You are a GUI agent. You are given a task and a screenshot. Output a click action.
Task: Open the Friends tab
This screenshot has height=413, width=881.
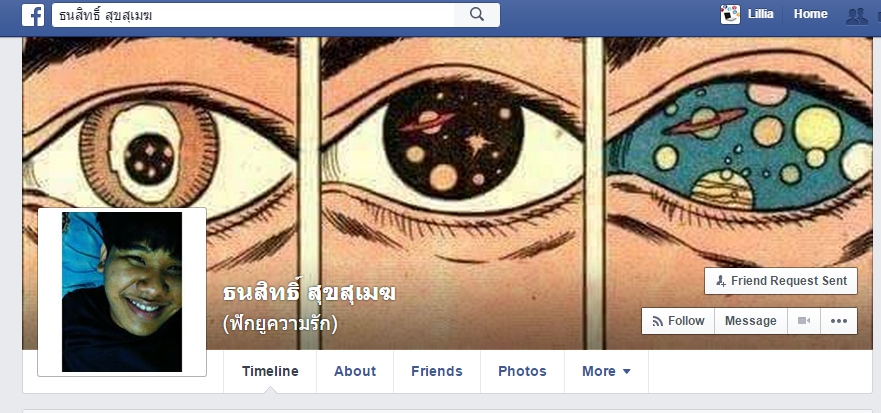pos(437,371)
